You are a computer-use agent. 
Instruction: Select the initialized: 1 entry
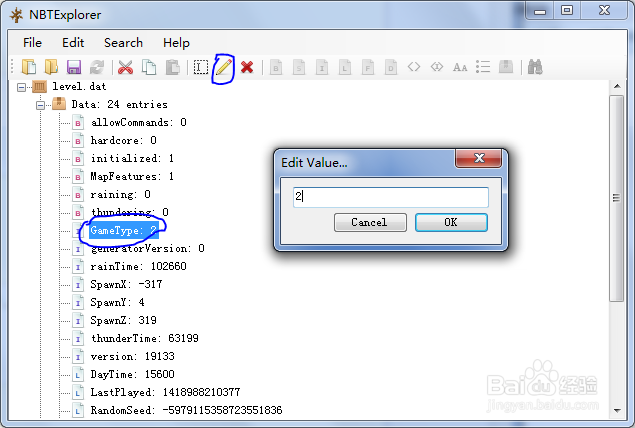[132, 158]
